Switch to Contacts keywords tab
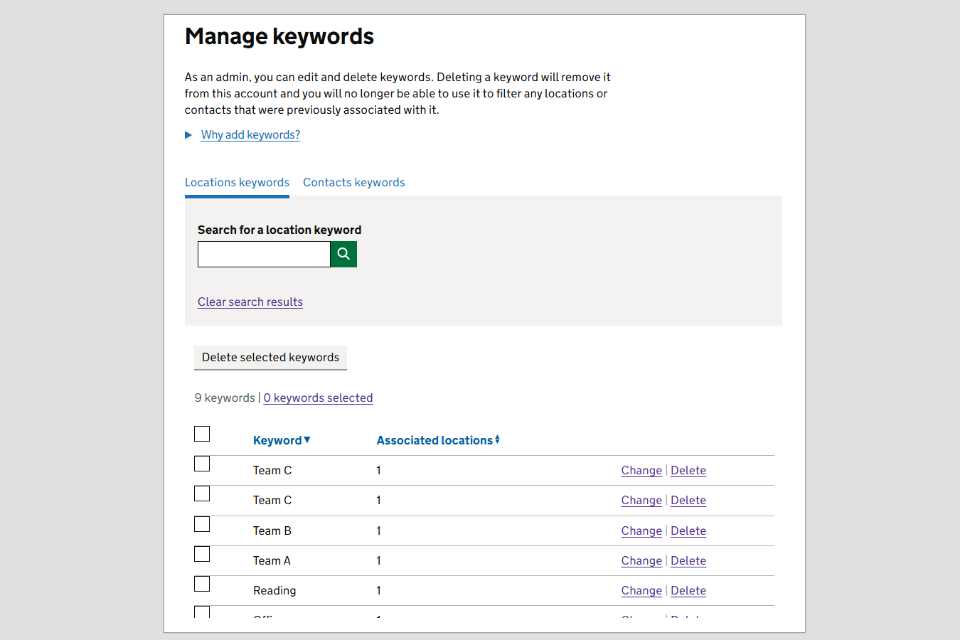This screenshot has height=640, width=960. [354, 183]
